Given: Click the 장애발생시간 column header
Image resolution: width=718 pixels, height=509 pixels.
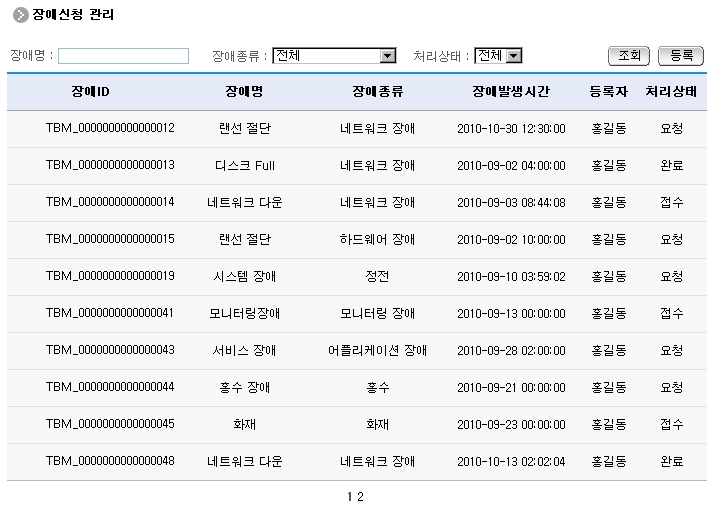Looking at the screenshot, I should coord(510,92).
